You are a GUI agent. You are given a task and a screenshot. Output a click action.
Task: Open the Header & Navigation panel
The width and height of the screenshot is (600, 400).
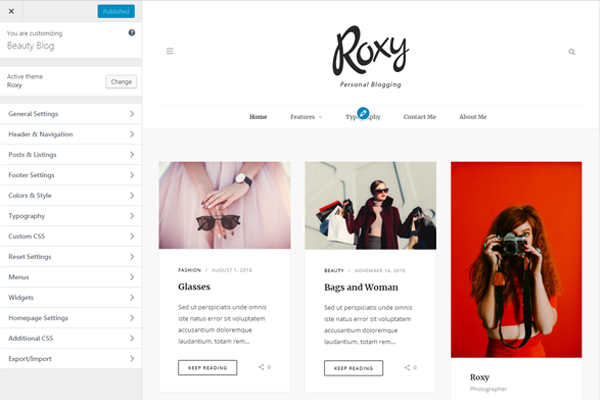point(71,134)
